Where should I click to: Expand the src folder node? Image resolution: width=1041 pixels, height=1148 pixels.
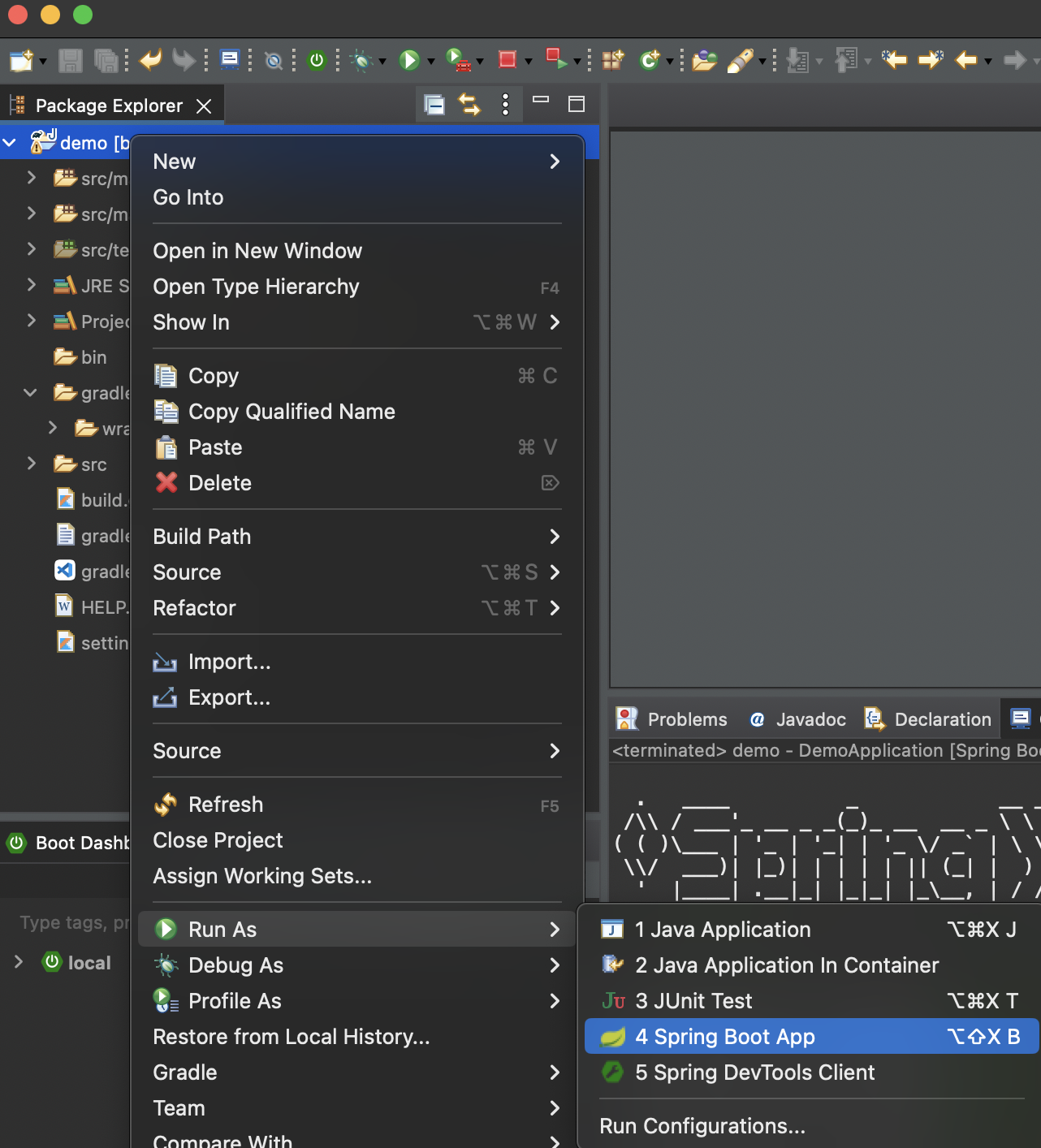(31, 463)
